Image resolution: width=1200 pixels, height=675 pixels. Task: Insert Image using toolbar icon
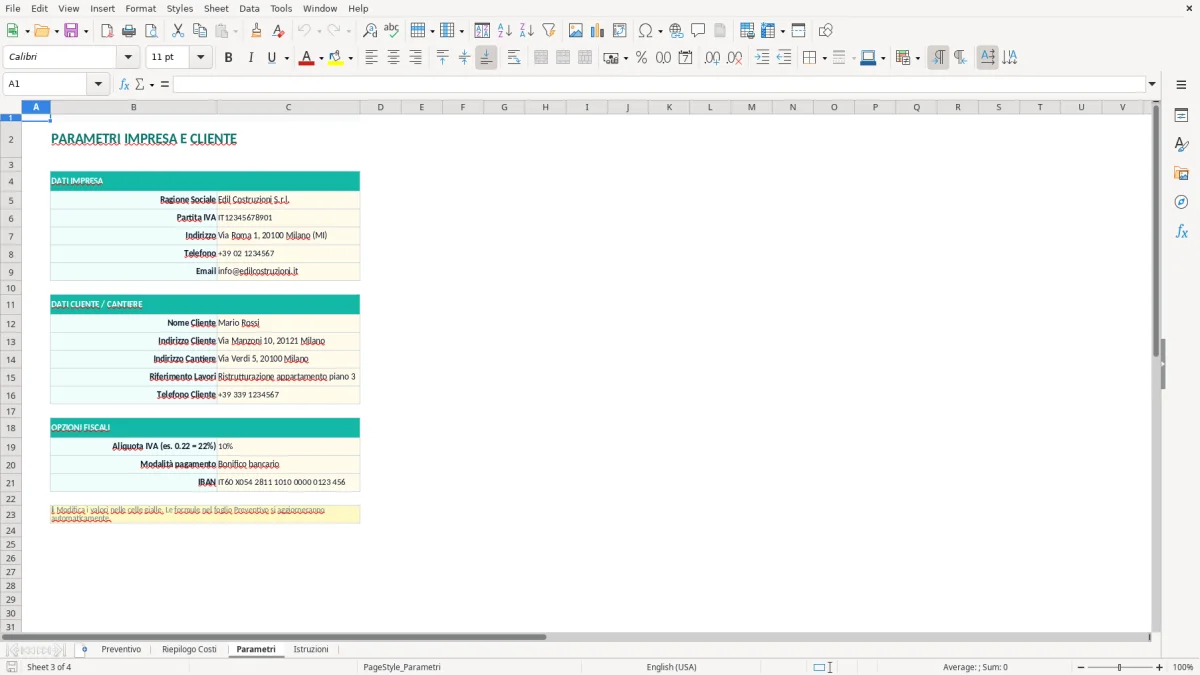pyautogui.click(x=576, y=31)
